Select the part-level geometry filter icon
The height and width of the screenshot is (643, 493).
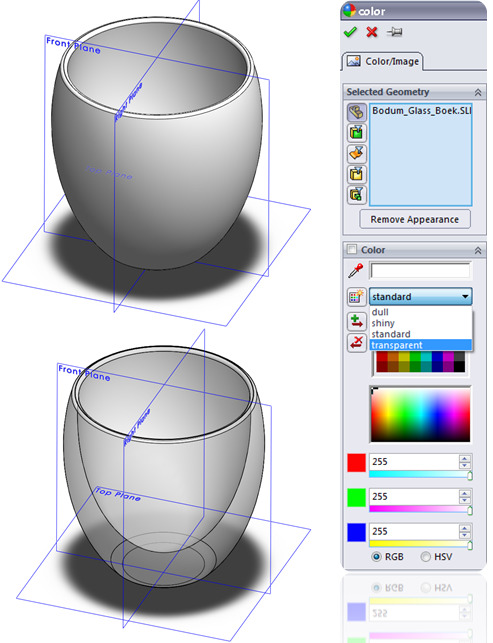357,112
